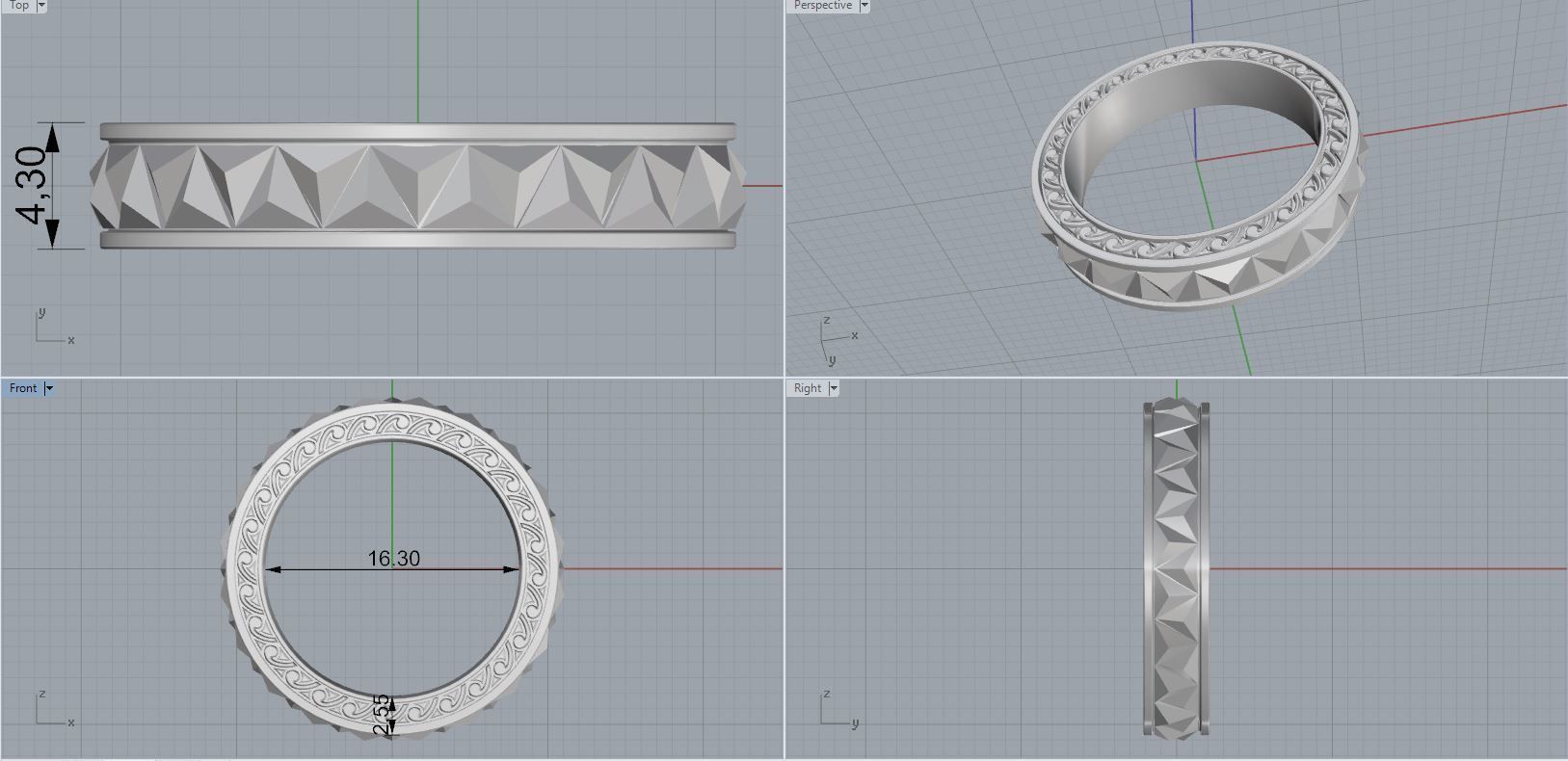The image size is (1568, 761).
Task: Select the 2.55 thickness dimension text
Action: (383, 715)
